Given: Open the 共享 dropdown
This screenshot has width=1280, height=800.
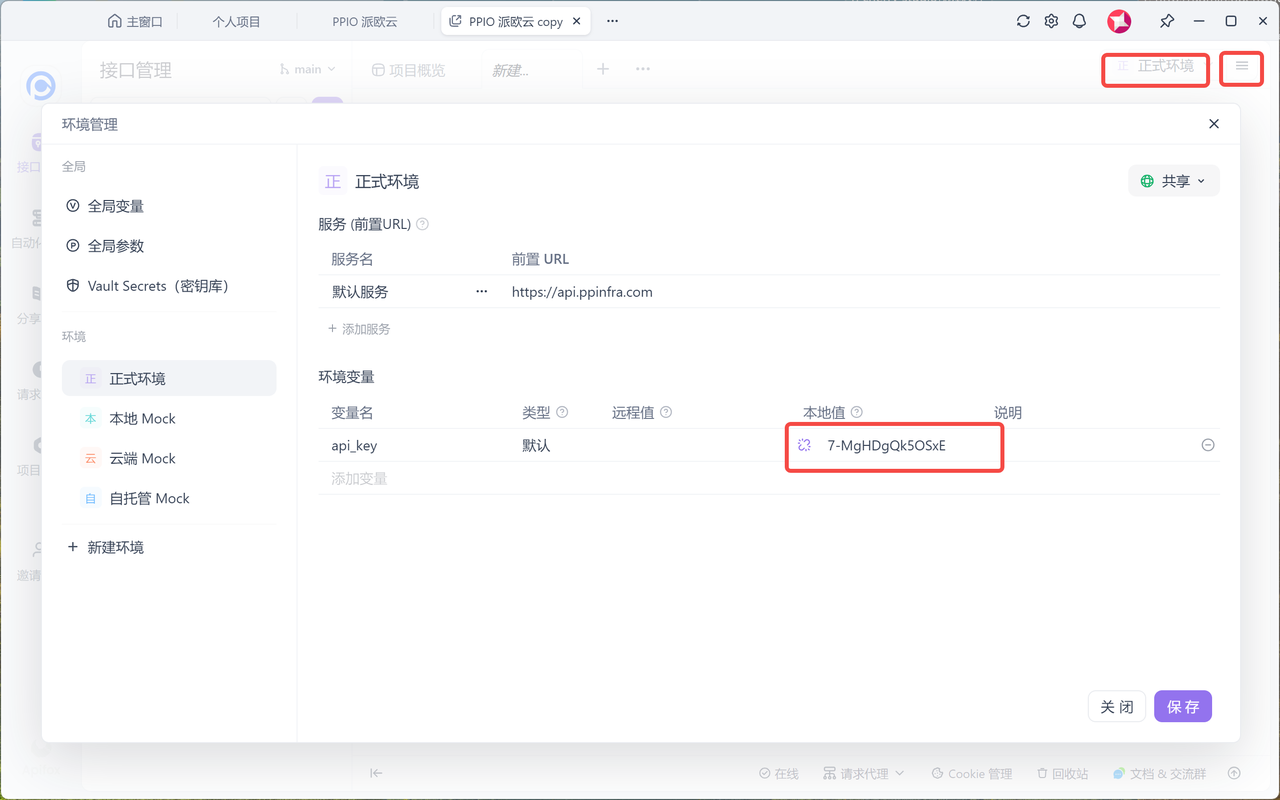Looking at the screenshot, I should point(1174,181).
